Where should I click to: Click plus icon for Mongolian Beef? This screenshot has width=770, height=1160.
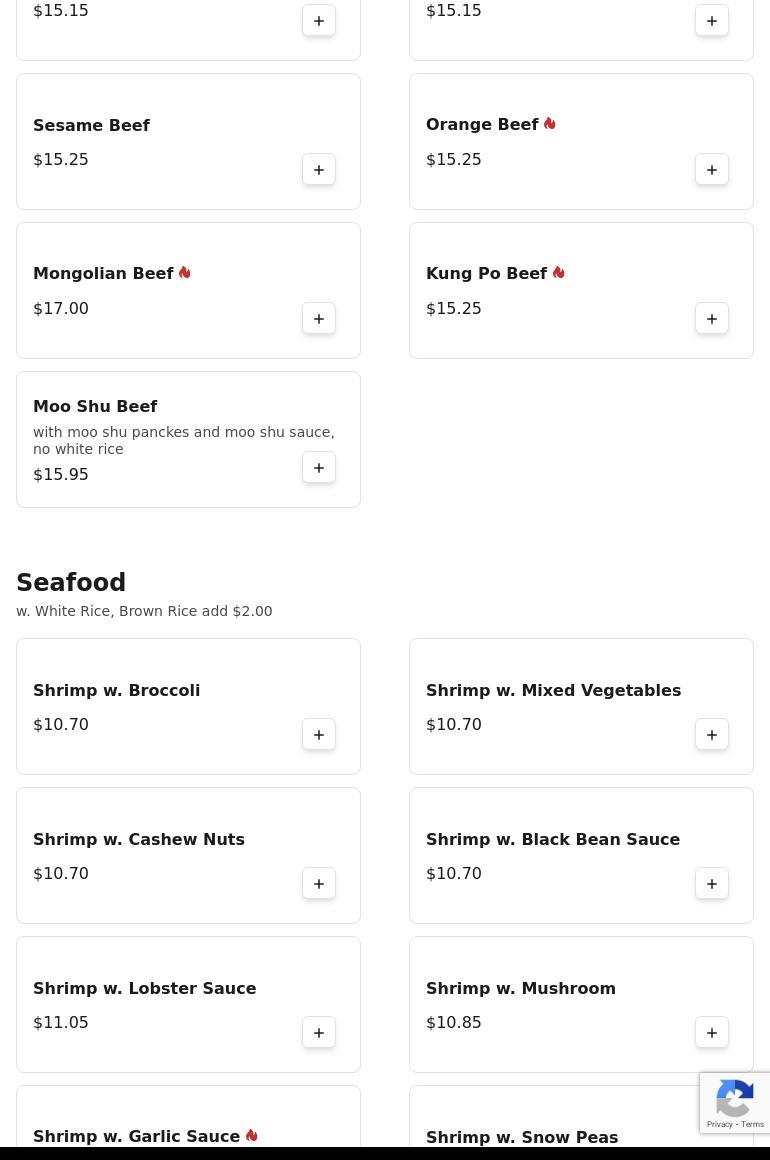pos(319,319)
